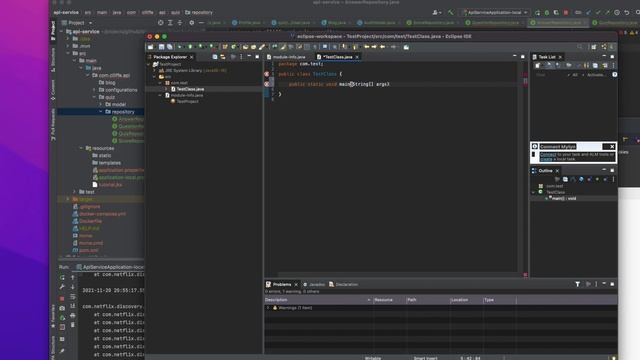Click the hammer Build icon in IntelliJ toolbar
The width and height of the screenshot is (640, 360).
(451, 13)
